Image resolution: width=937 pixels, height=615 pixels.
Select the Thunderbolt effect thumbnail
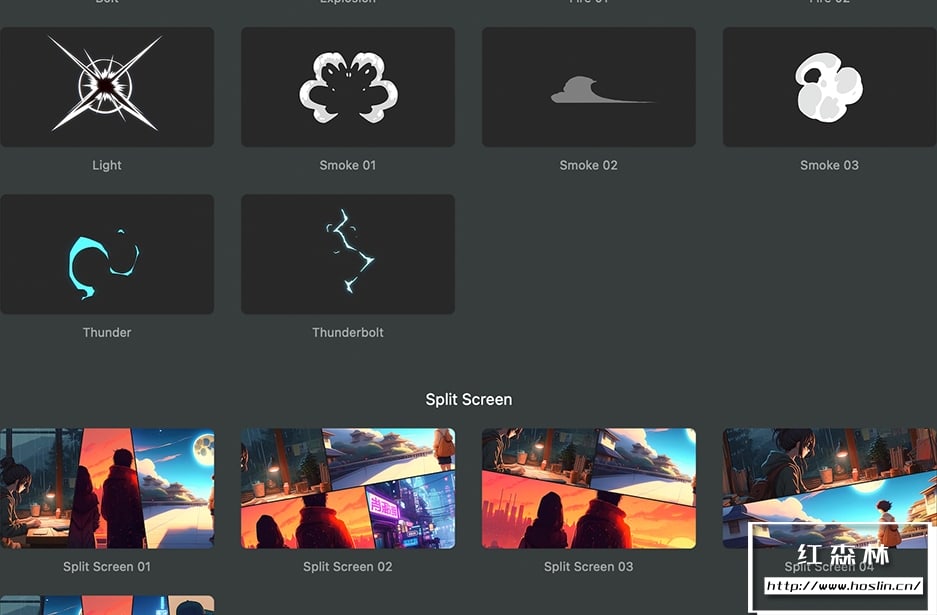point(348,254)
